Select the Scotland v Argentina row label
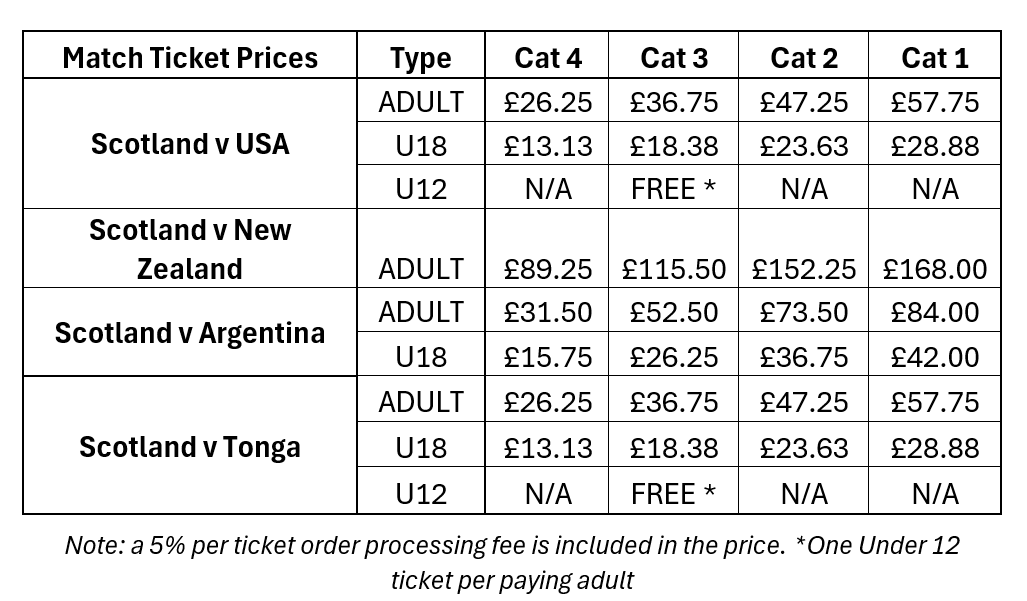1027x601 pixels. 190,333
